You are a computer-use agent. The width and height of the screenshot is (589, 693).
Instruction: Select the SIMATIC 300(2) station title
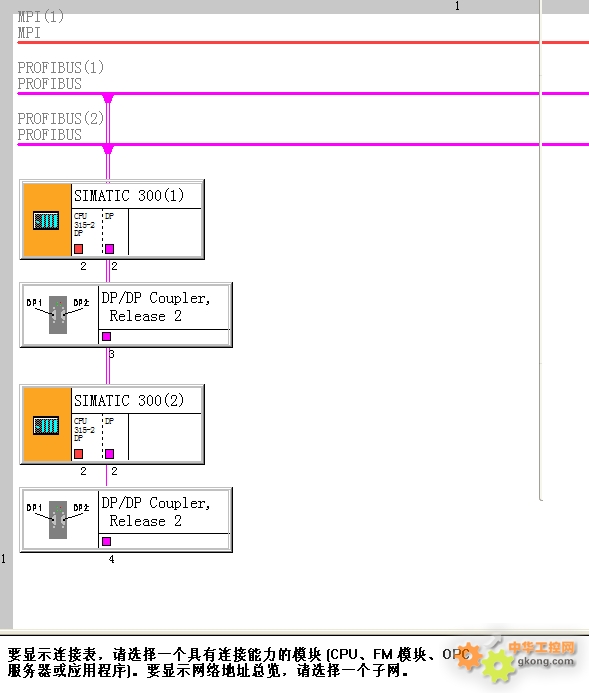[129, 400]
